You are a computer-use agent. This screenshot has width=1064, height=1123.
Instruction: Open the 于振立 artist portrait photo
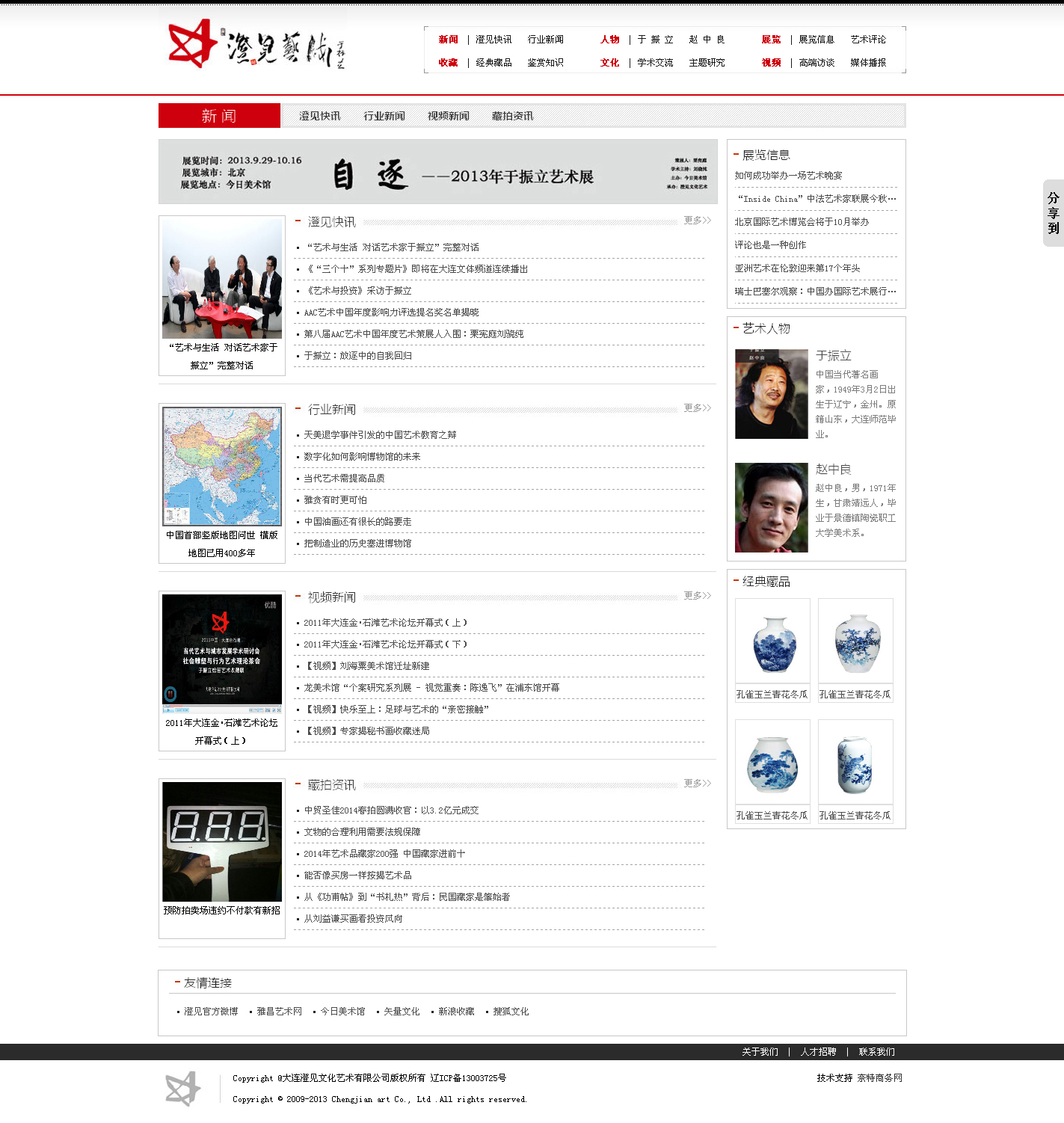click(x=771, y=394)
